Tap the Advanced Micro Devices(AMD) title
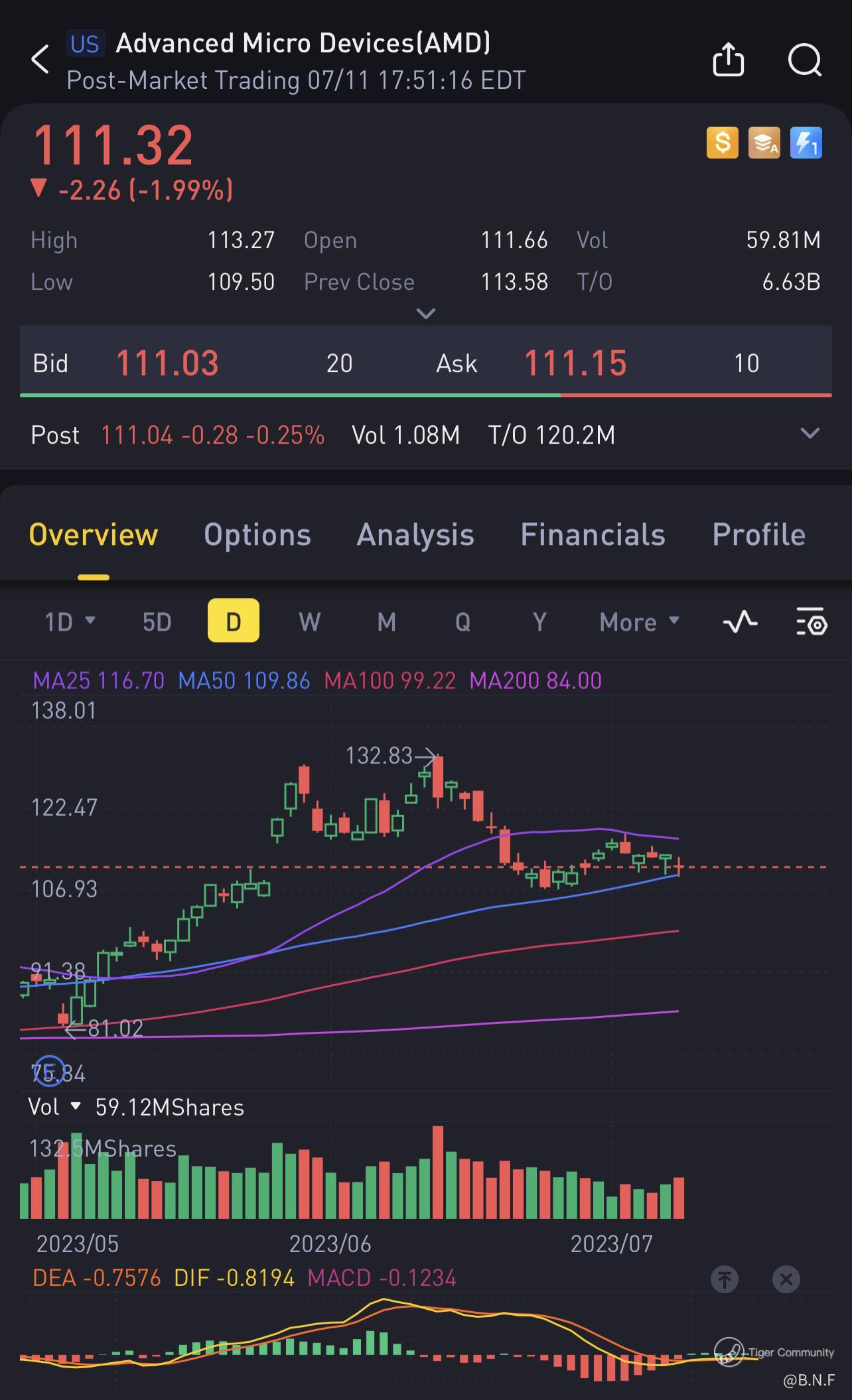The height and width of the screenshot is (1400, 852). point(303,44)
